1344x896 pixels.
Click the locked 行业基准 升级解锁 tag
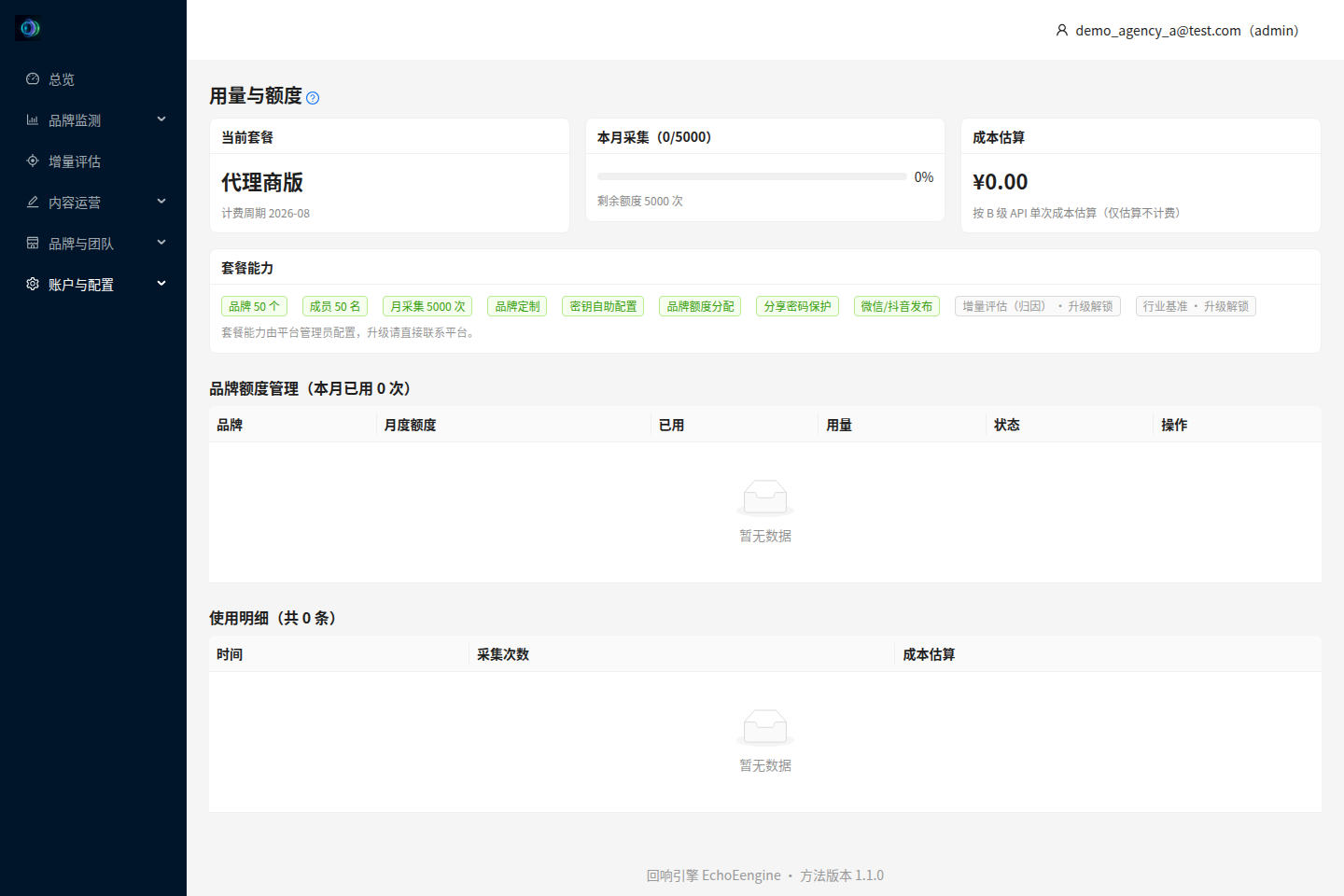pos(1196,306)
